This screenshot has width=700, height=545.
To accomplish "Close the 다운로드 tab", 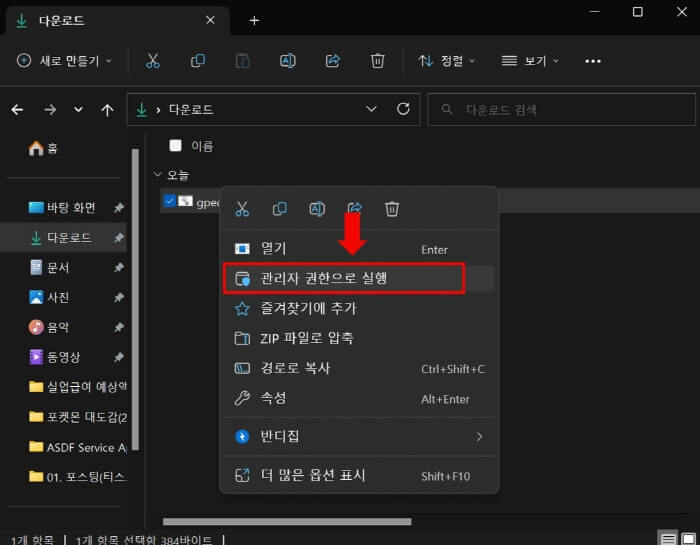I will click(x=210, y=20).
